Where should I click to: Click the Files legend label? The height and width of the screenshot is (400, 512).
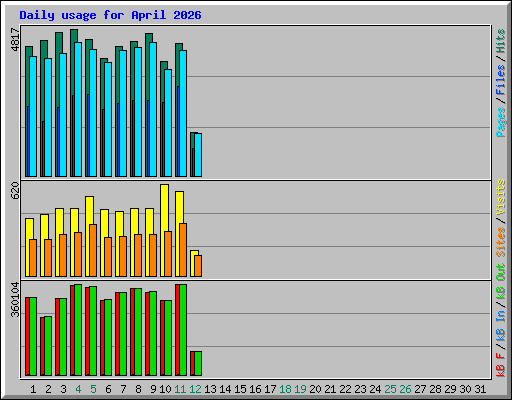(501, 80)
